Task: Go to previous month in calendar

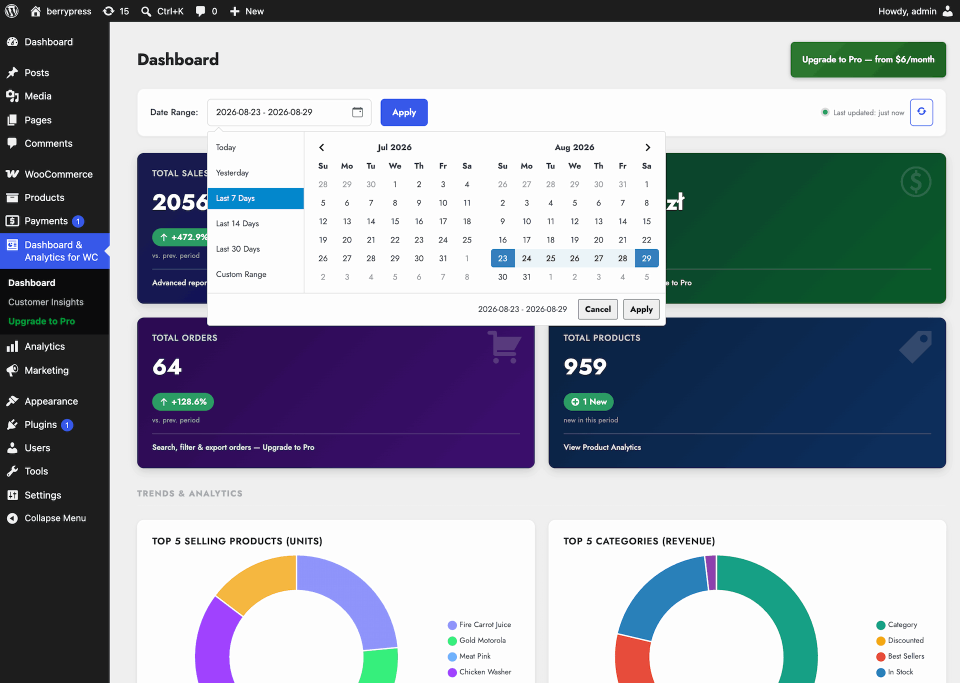Action: tap(321, 147)
